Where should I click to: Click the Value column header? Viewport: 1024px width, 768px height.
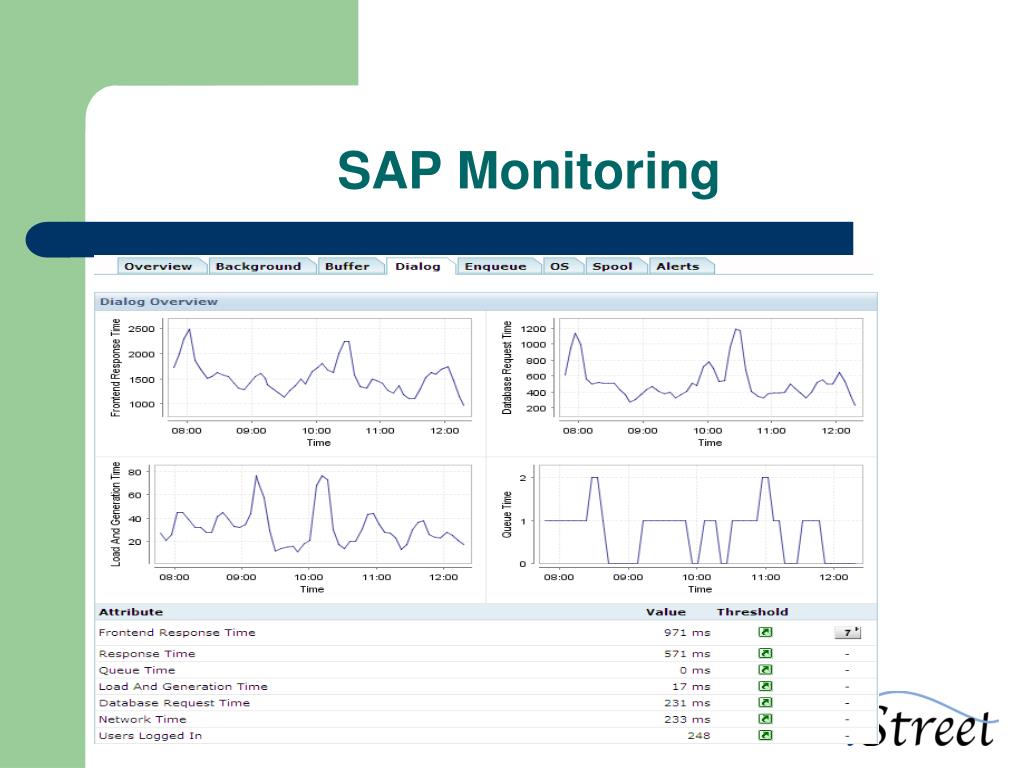coord(665,612)
